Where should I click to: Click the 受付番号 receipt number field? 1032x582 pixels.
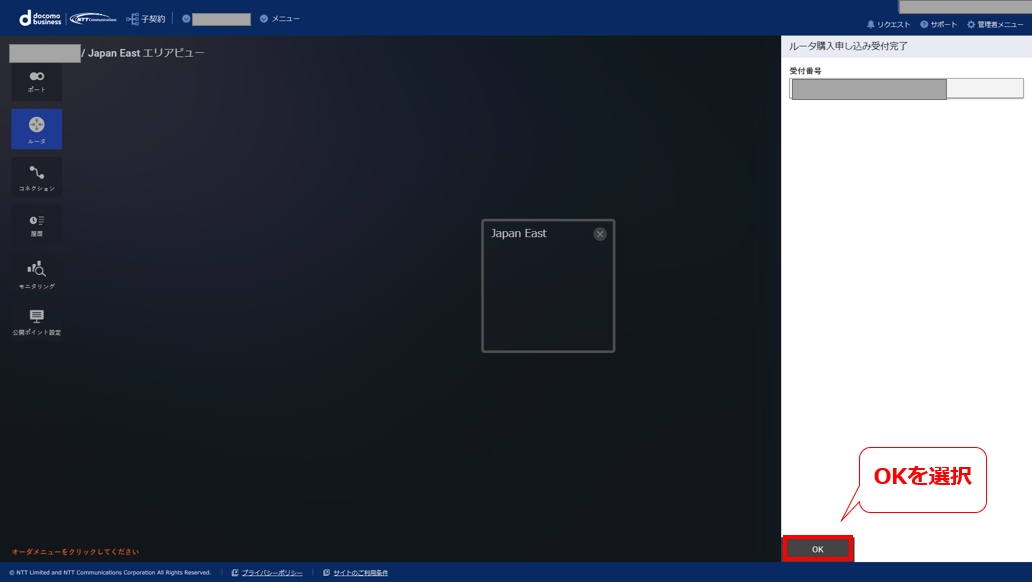[906, 89]
